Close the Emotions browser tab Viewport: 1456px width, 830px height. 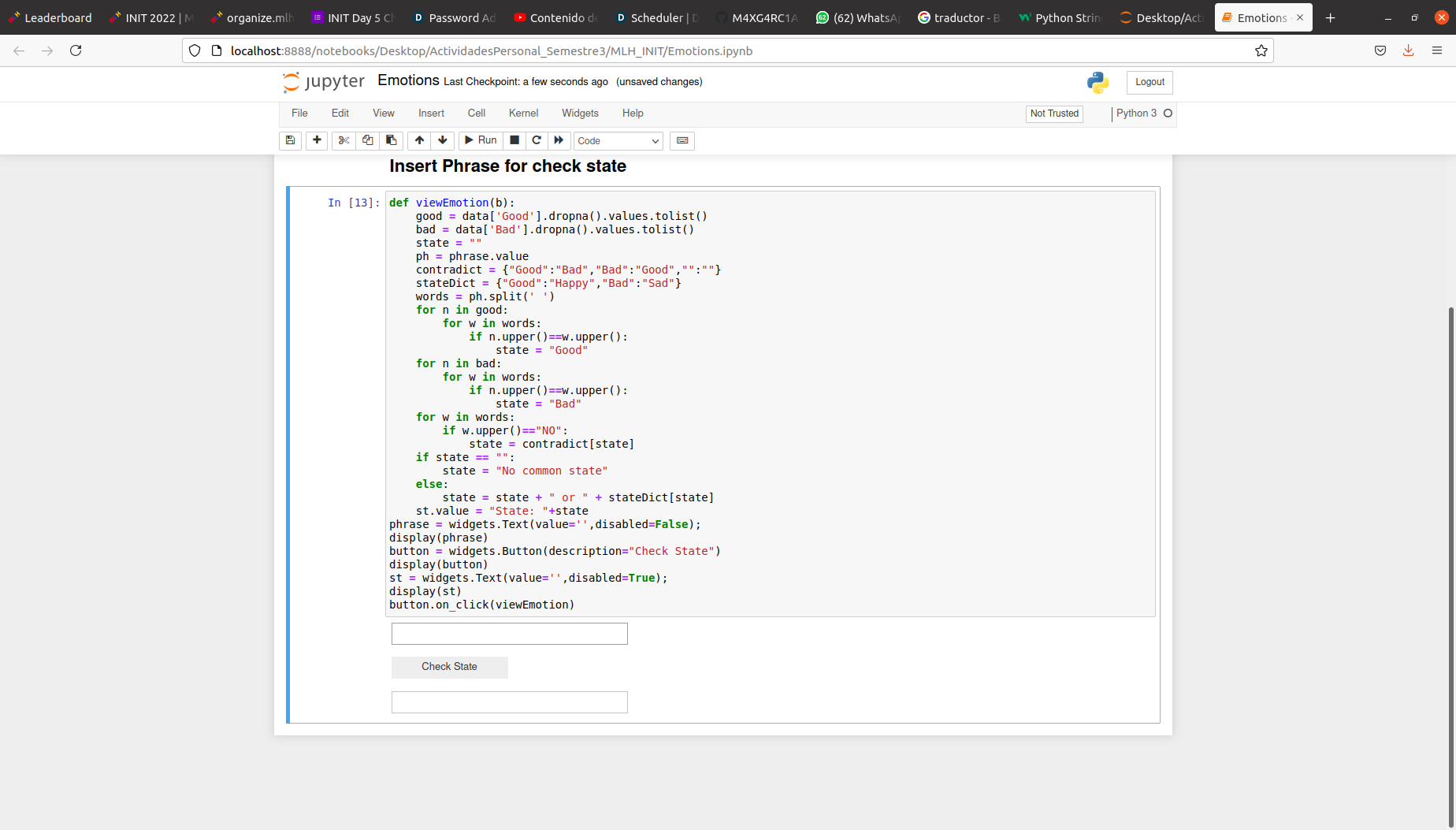point(1300,17)
